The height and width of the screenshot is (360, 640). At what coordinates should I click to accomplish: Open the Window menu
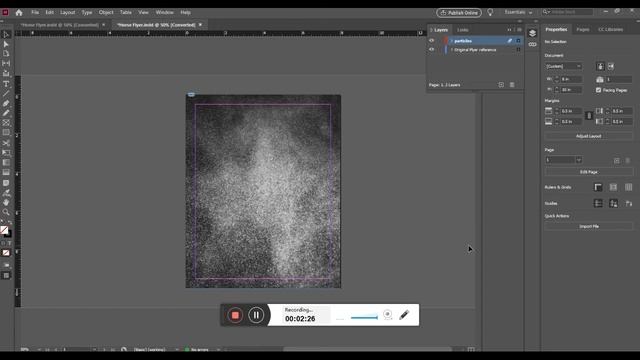(x=164, y=12)
